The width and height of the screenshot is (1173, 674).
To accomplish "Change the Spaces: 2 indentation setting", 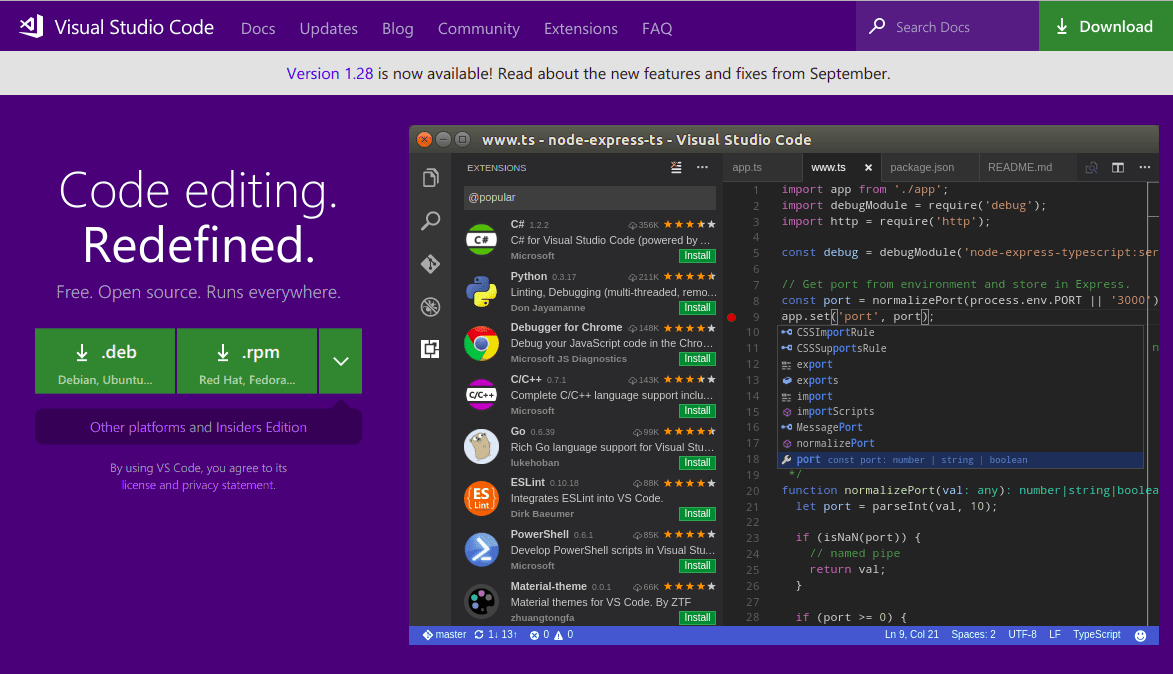I will [973, 634].
